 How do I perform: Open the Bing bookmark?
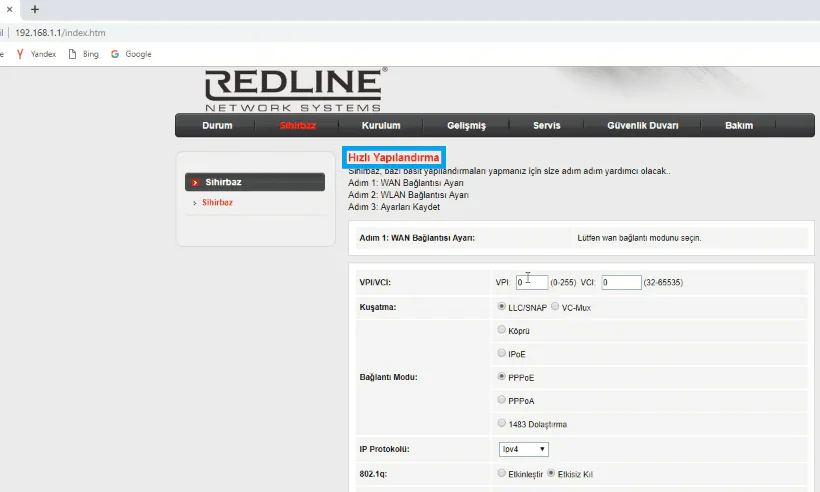tap(84, 54)
